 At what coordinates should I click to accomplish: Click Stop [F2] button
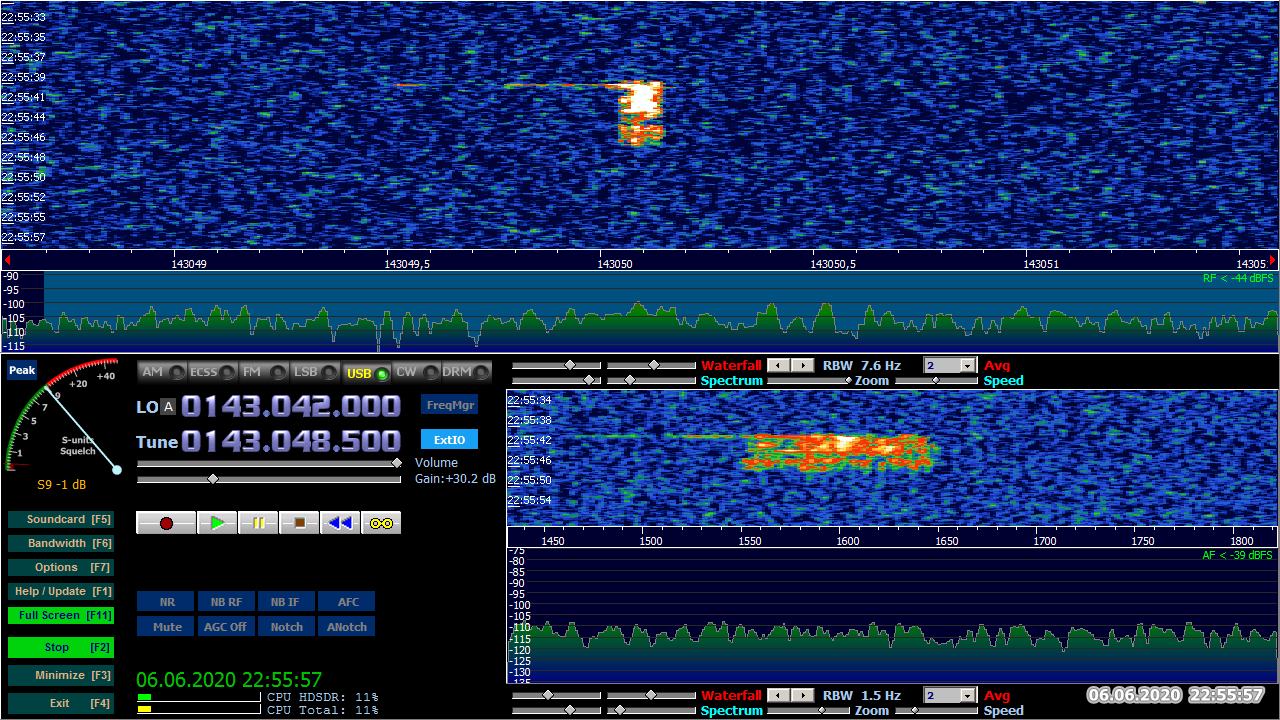pos(60,648)
